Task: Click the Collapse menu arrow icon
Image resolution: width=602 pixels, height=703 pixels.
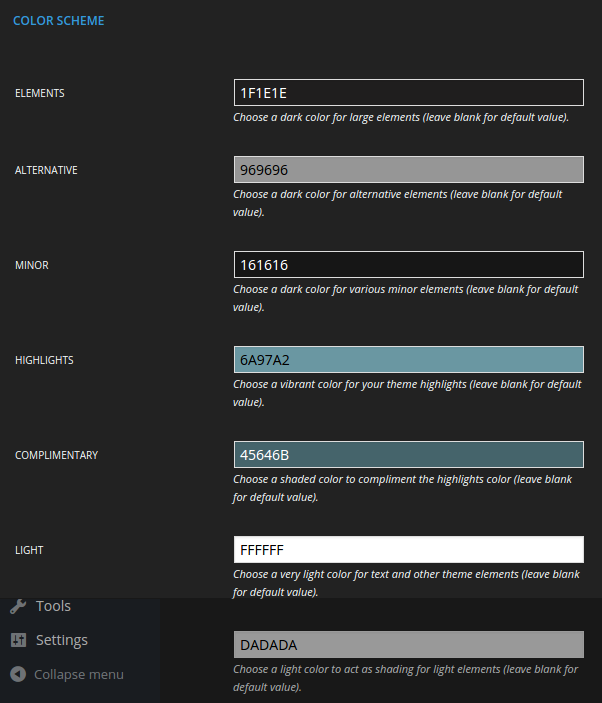Action: pos(18,674)
